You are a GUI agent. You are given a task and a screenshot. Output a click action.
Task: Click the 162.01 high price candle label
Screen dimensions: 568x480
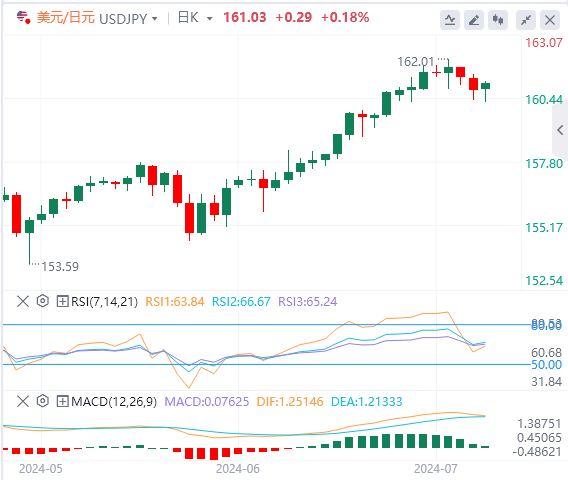tap(415, 62)
